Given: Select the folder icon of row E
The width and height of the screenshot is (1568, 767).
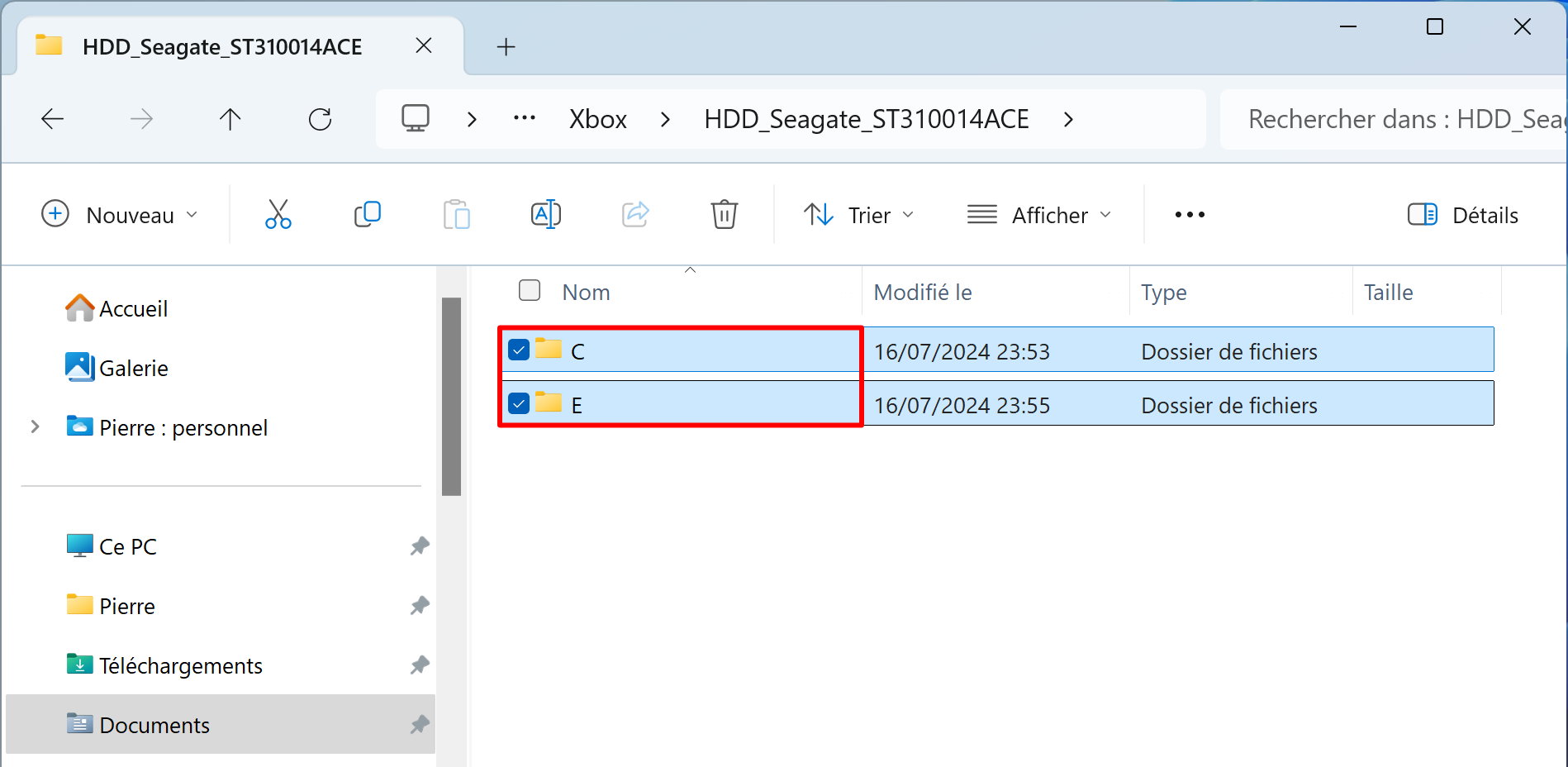Looking at the screenshot, I should click(549, 402).
